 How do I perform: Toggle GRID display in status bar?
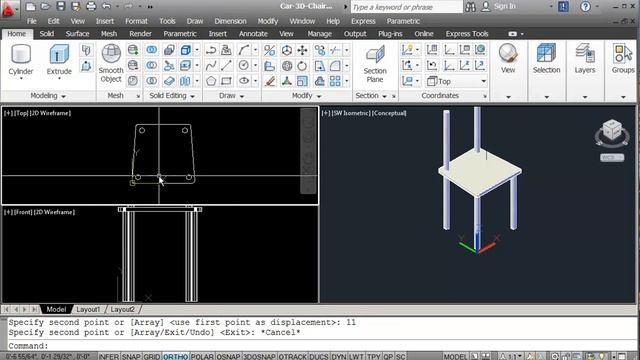pos(152,356)
